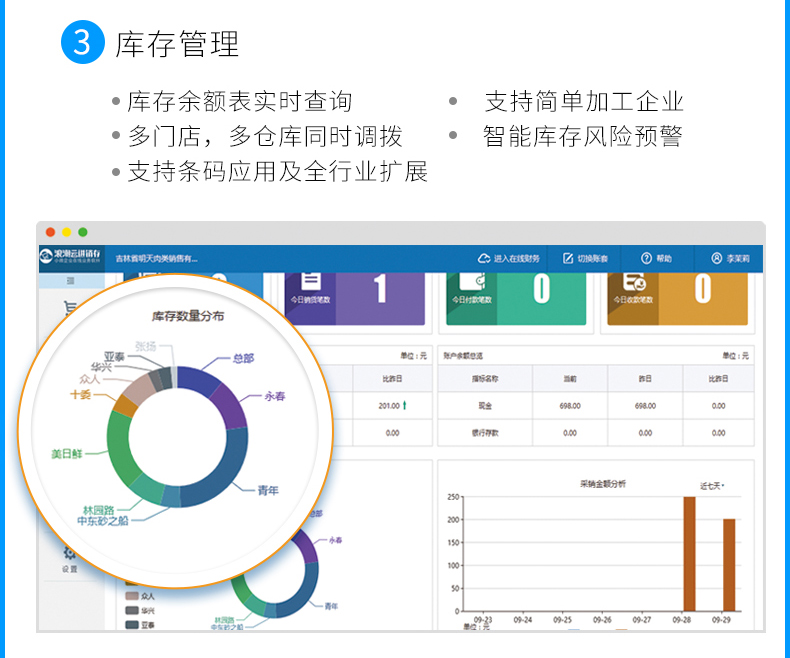Screen dimensions: 790x658
Task: Click the green up arrow beside 201.00
Action: point(405,405)
